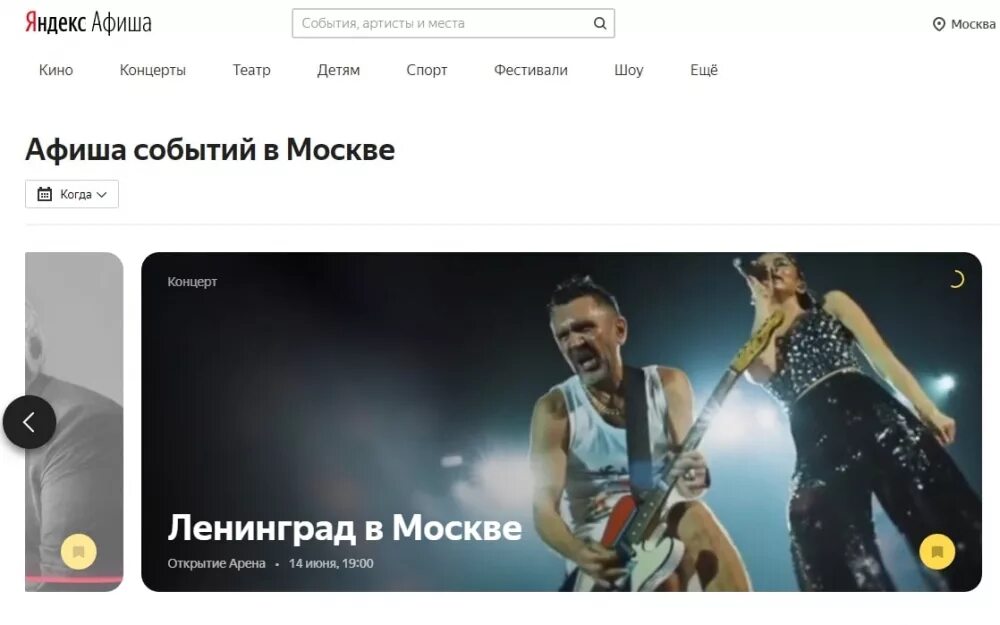Click the loading spinner on the banner
This screenshot has height=625, width=1000.
(x=955, y=279)
